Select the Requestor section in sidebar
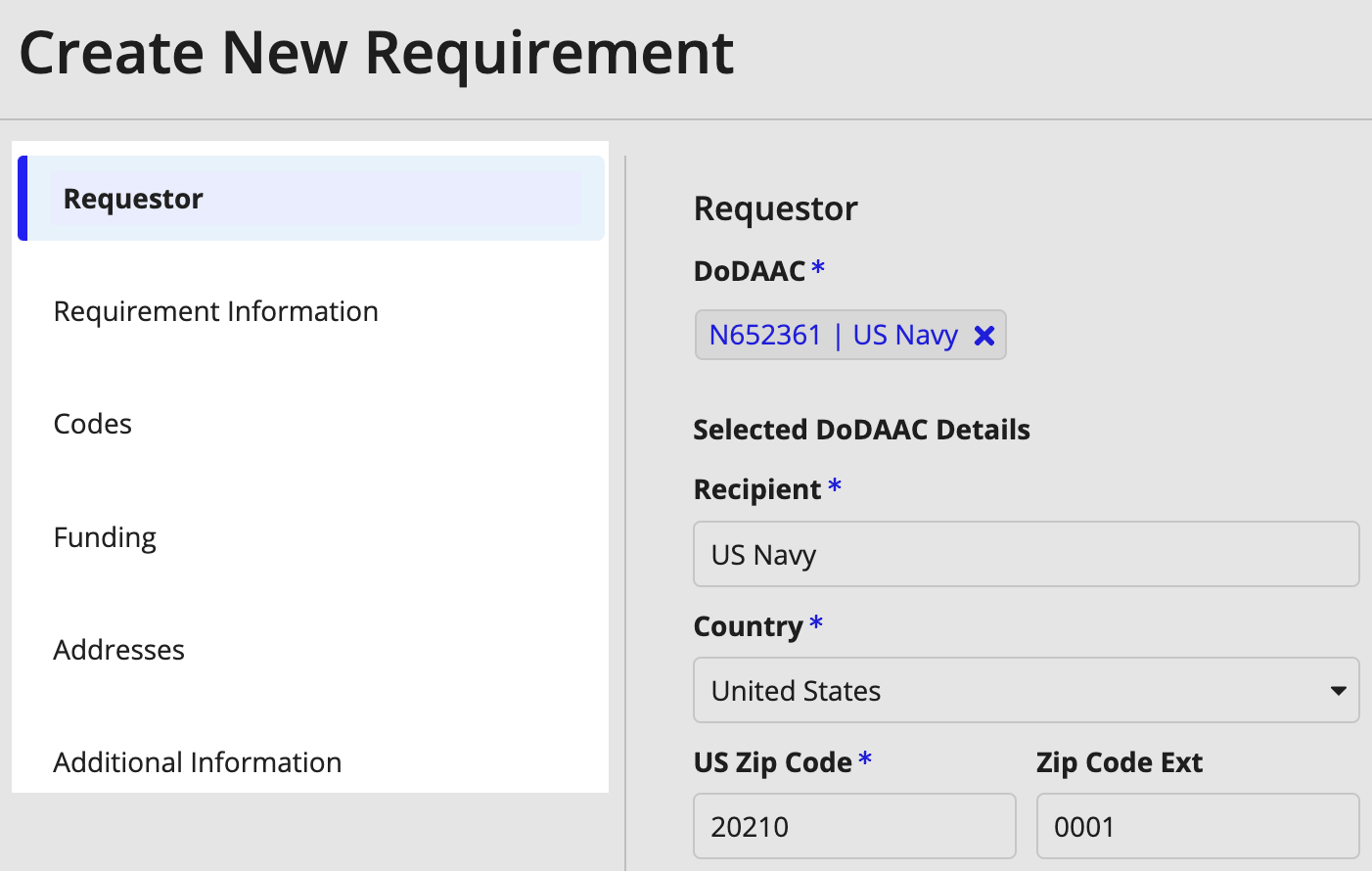The height and width of the screenshot is (871, 1372). tap(311, 198)
